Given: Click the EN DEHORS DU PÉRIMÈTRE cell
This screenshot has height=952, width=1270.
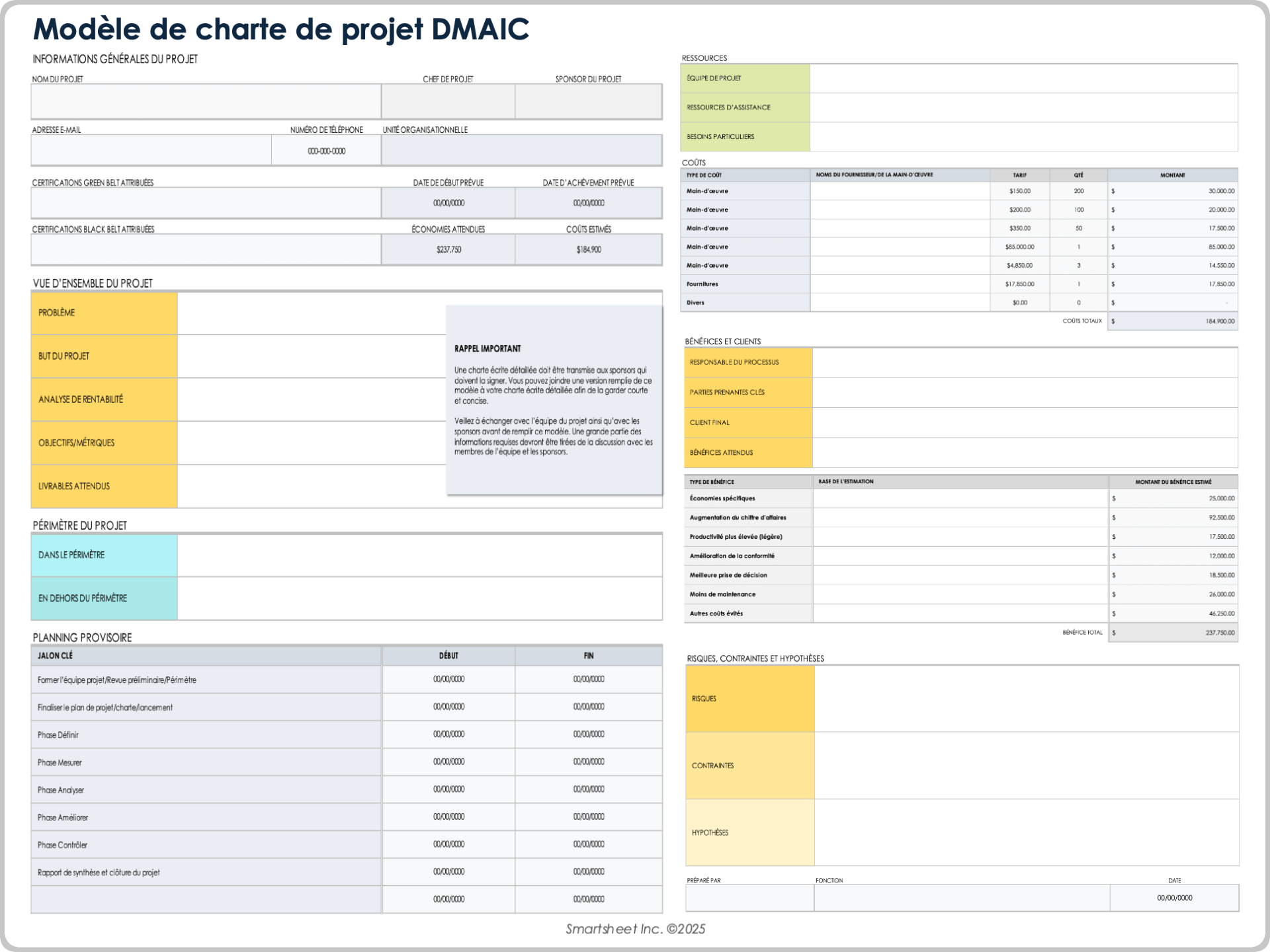Looking at the screenshot, I should [x=104, y=598].
